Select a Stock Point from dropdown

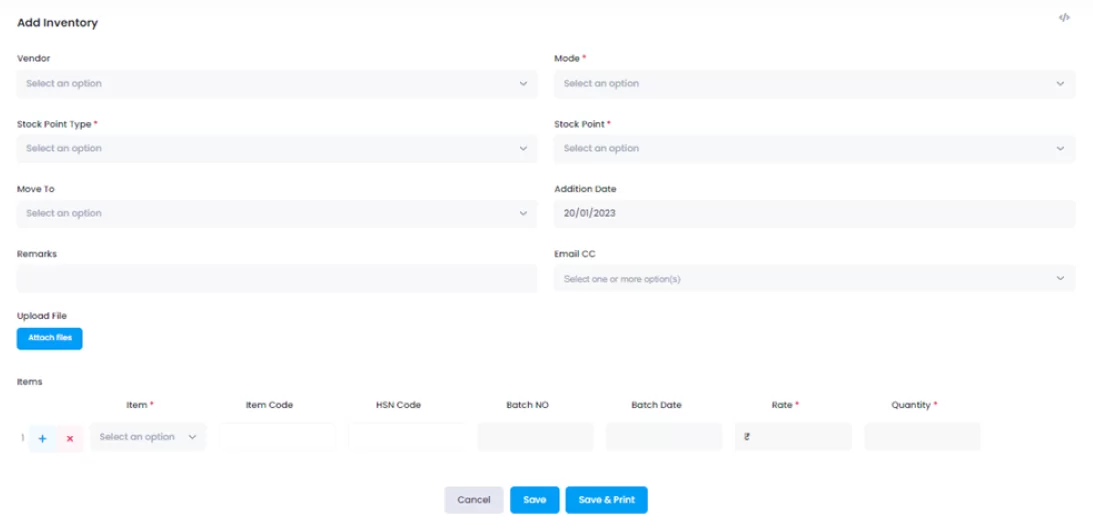click(x=814, y=149)
